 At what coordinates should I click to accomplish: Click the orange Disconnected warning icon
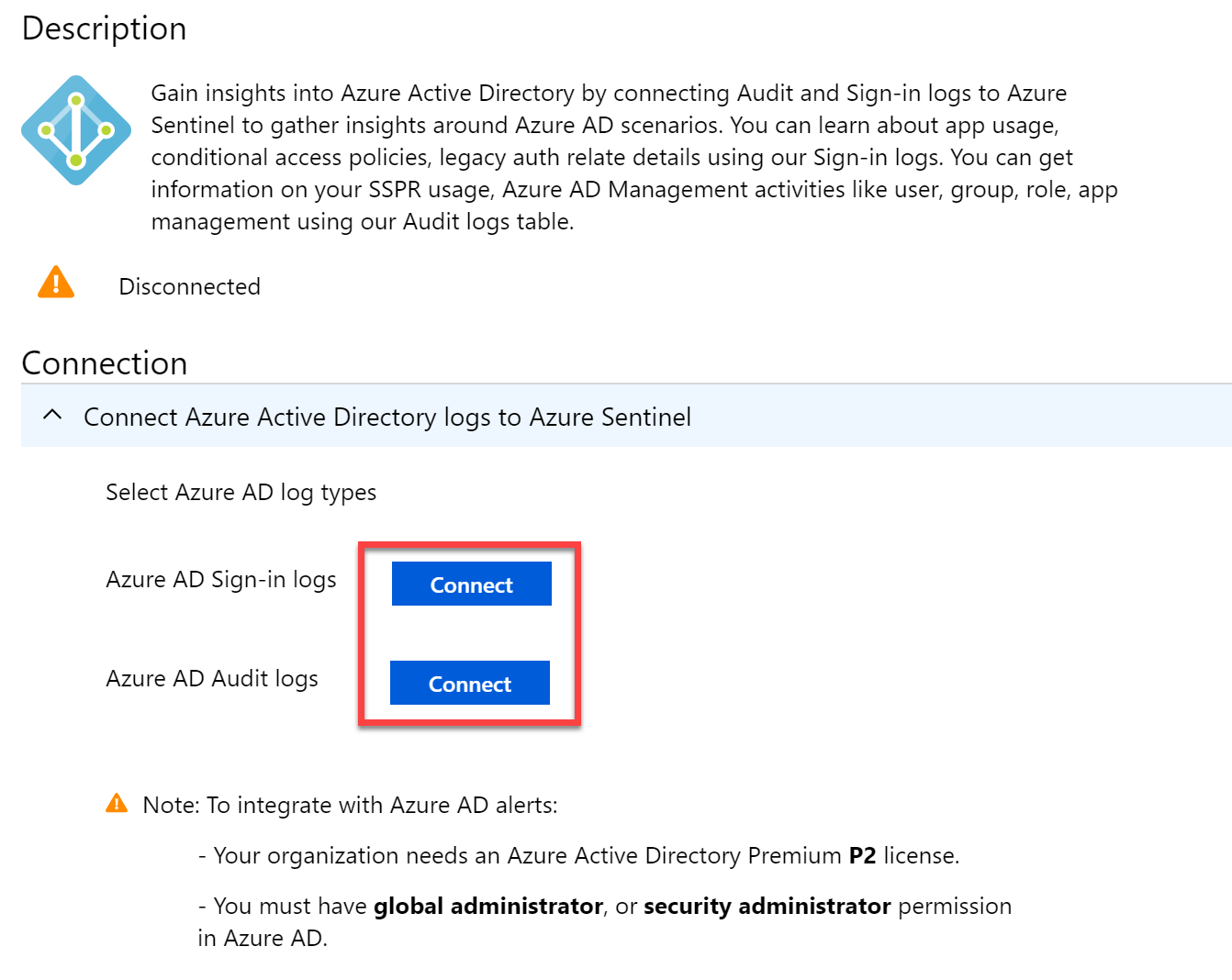pos(56,283)
